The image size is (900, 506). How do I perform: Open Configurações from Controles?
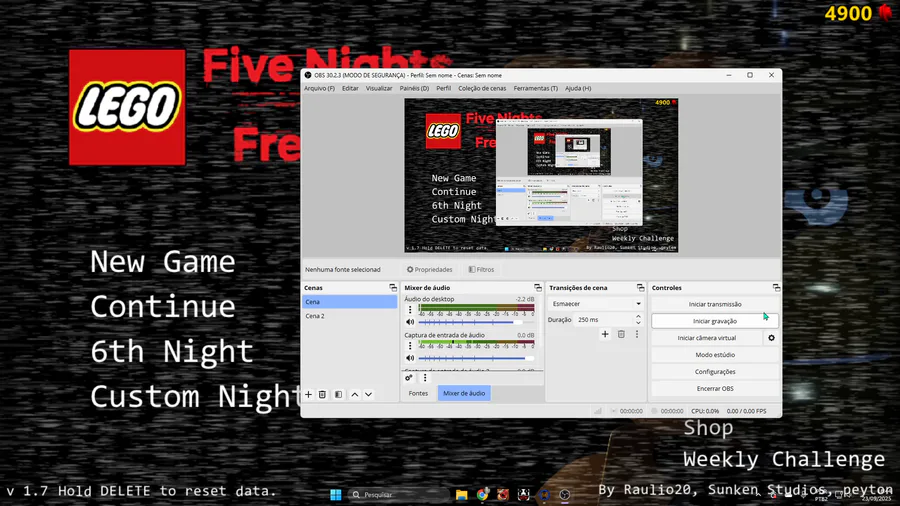(715, 372)
